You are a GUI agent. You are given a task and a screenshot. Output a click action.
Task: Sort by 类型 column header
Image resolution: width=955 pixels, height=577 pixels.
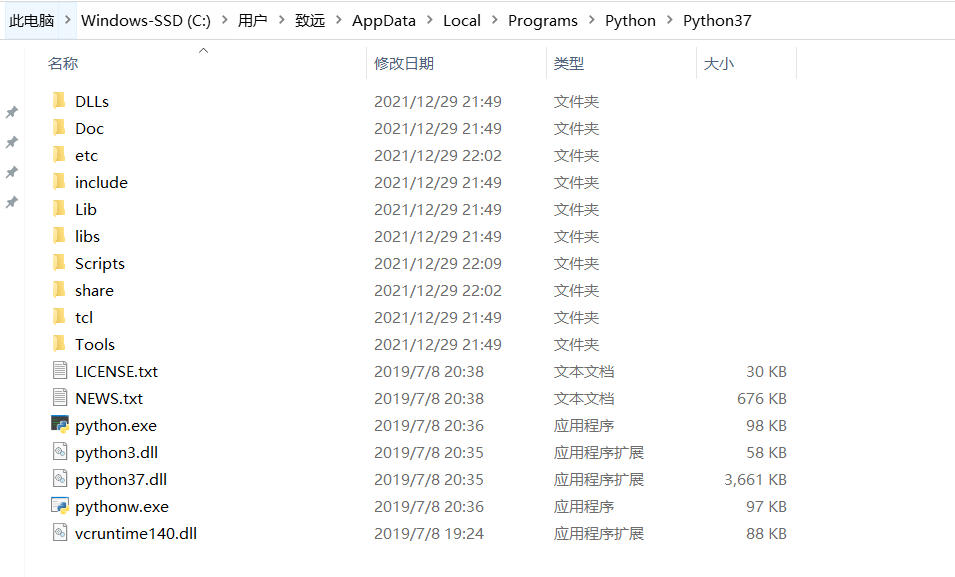pyautogui.click(x=569, y=63)
